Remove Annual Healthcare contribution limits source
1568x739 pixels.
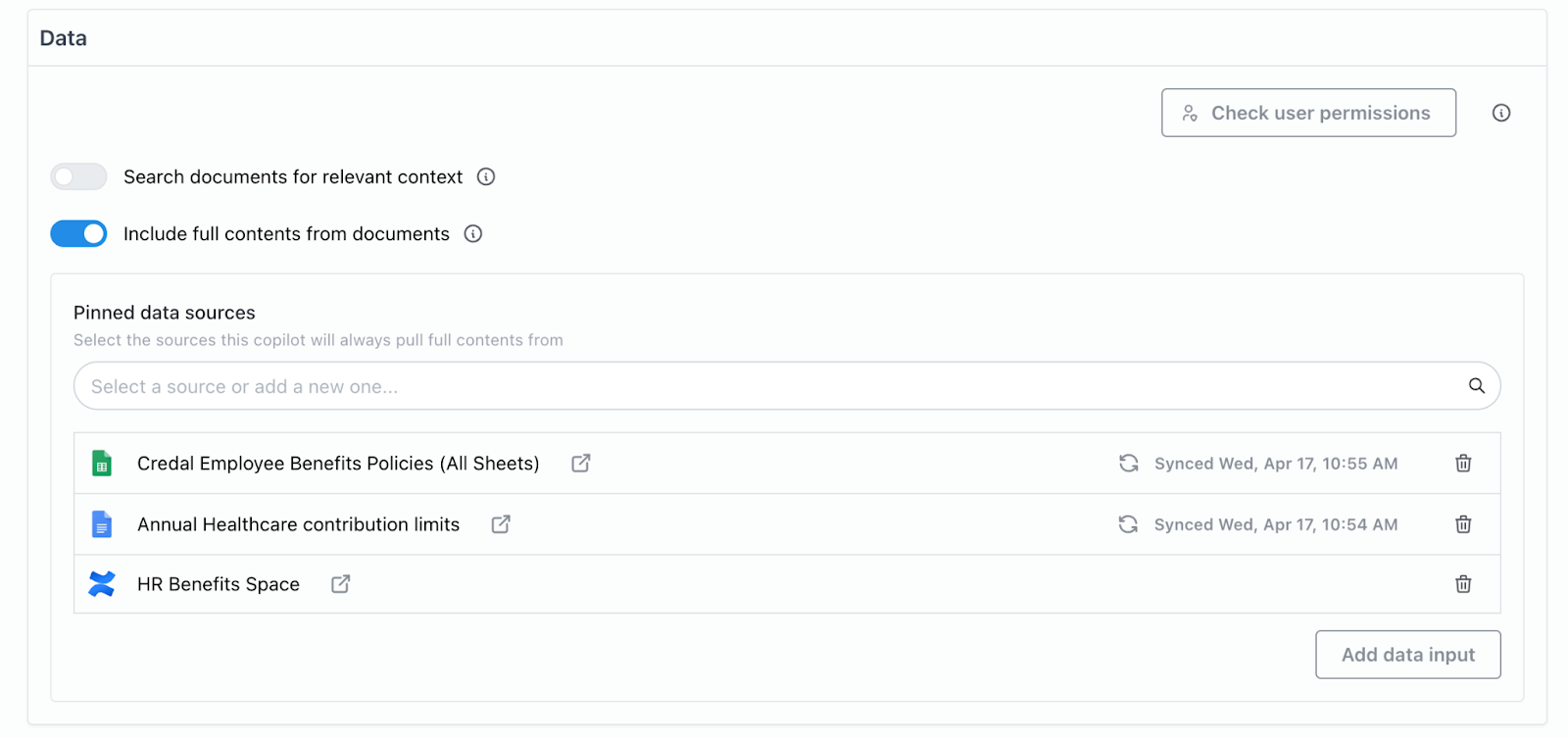pos(1463,524)
